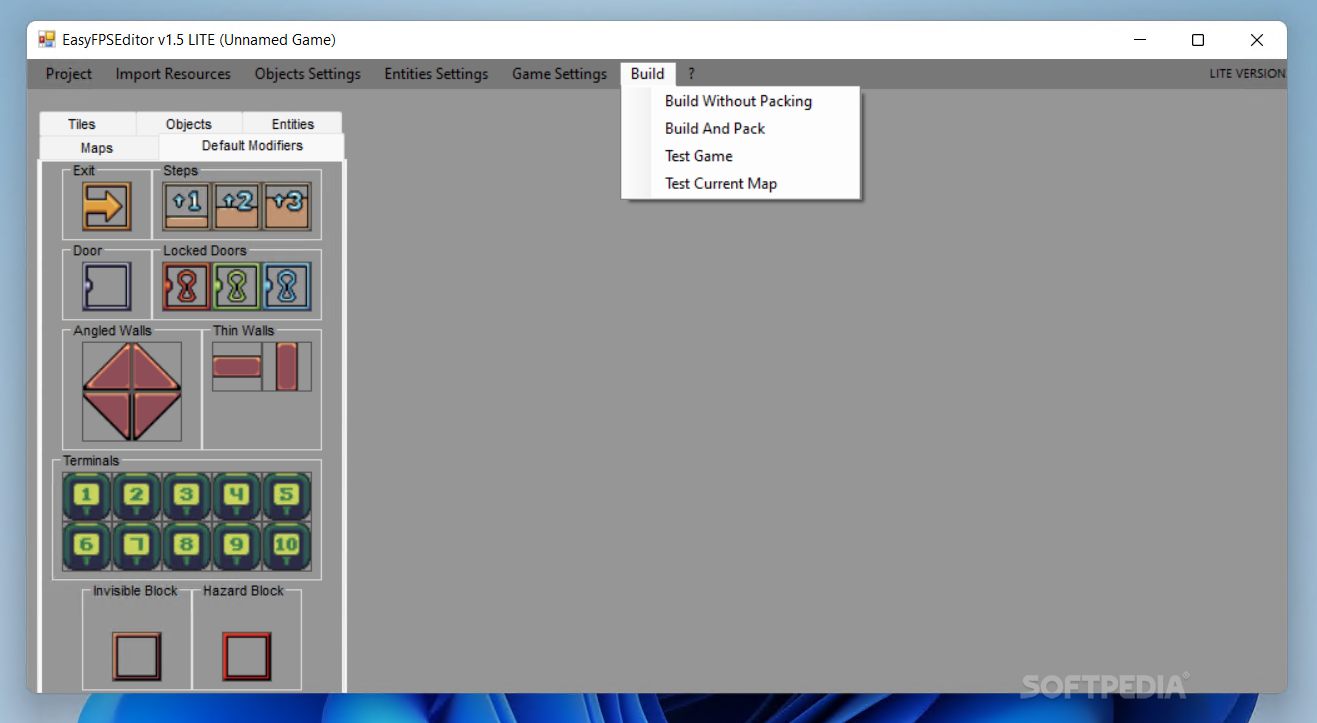Select Terminal 4 icon
Screen dimensions: 1317x723
[237, 496]
